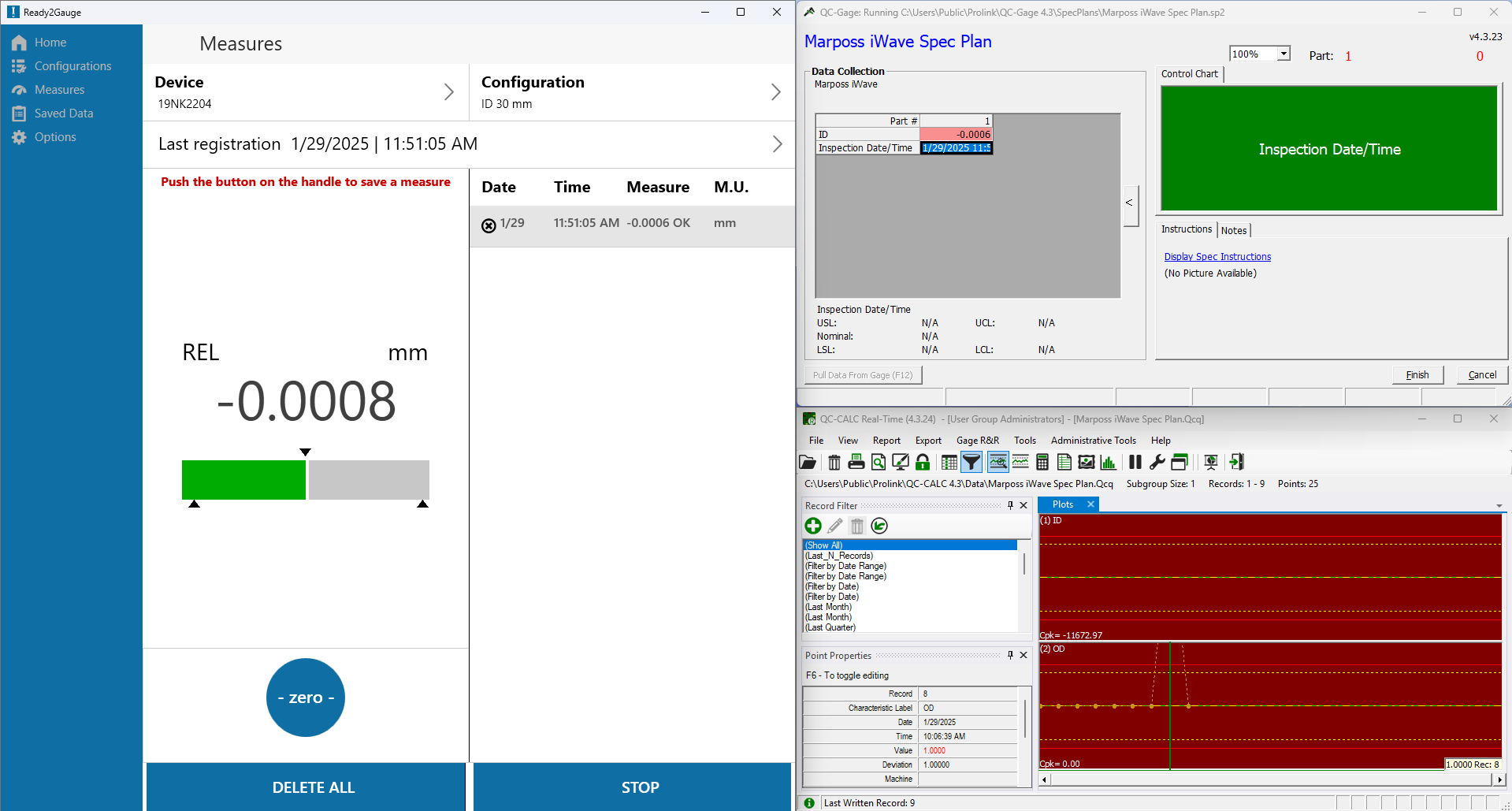Add a new record filter with green plus

(x=813, y=526)
